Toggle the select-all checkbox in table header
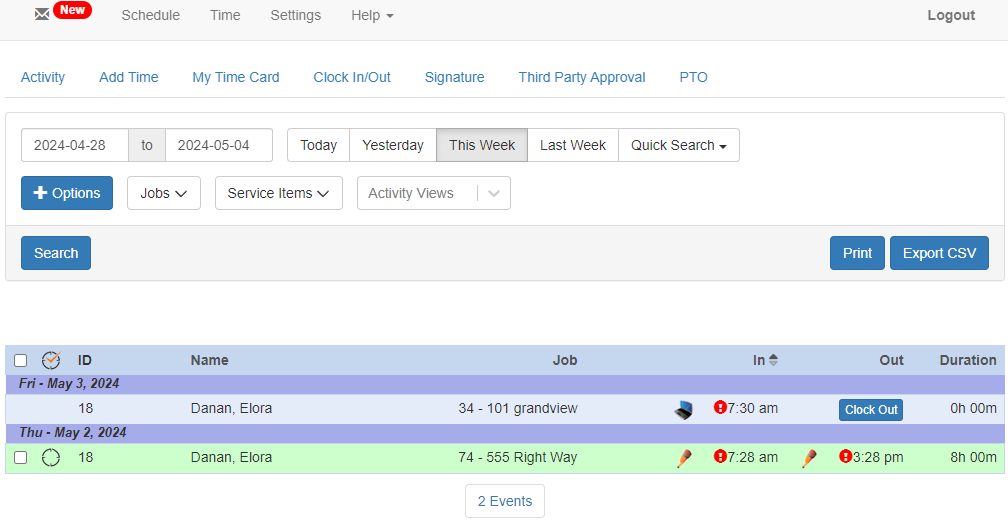Viewport: 1008px width, 522px height. (x=21, y=361)
